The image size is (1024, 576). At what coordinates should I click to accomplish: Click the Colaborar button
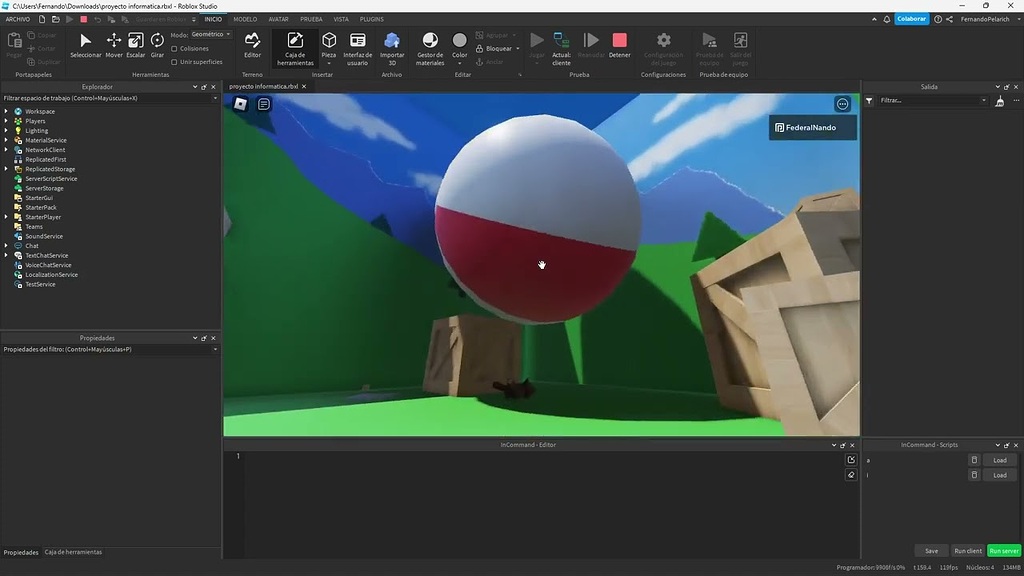(911, 19)
